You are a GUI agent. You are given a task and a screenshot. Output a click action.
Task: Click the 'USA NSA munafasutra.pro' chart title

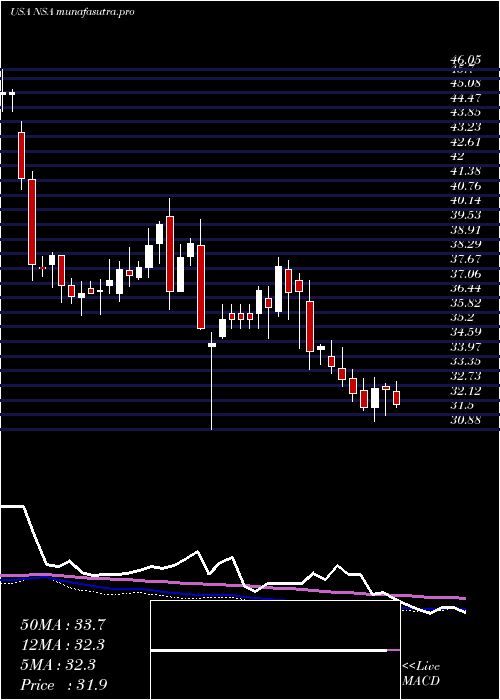[x=72, y=12]
